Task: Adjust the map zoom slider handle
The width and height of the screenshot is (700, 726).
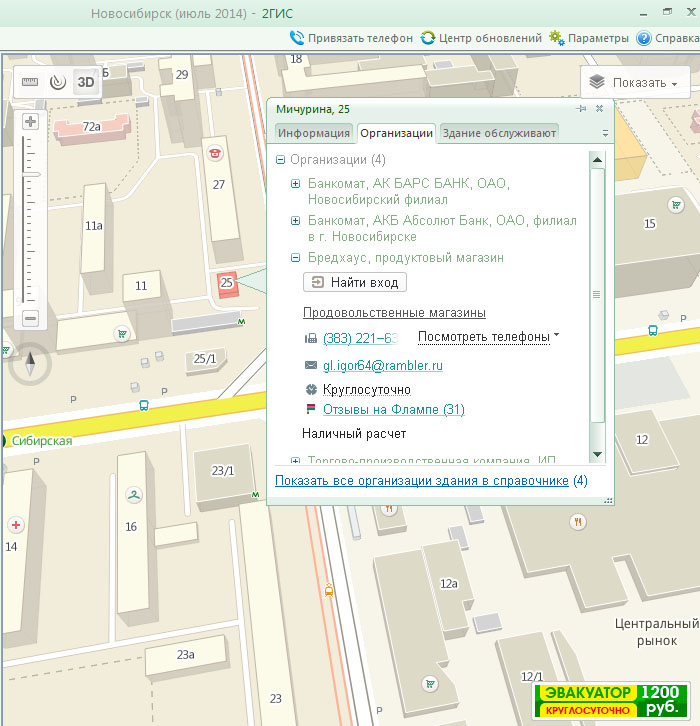Action: pos(31,175)
